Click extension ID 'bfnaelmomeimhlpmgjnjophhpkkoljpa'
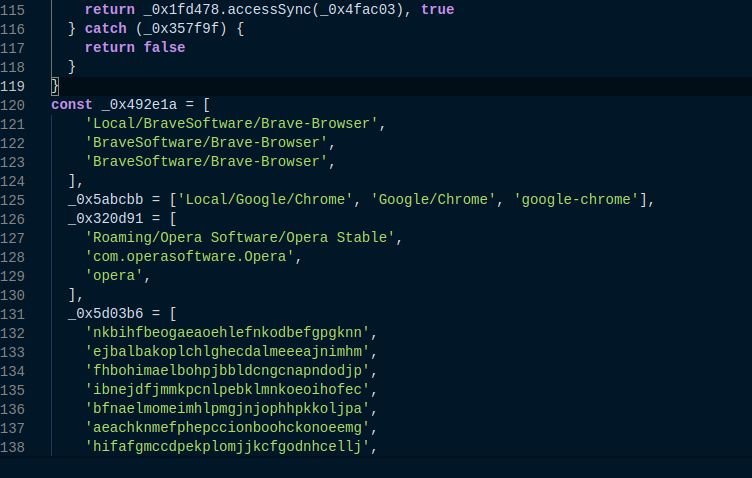 227,408
